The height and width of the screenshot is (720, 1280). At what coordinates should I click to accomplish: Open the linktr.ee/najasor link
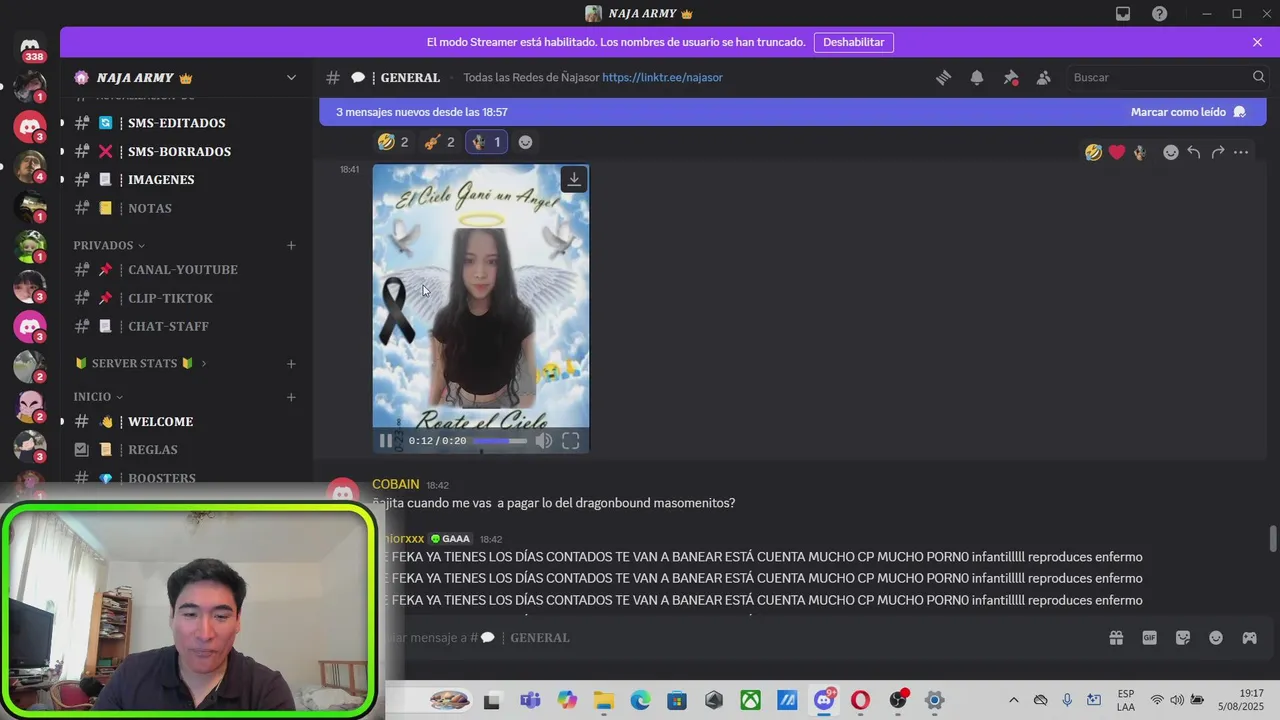tap(662, 77)
